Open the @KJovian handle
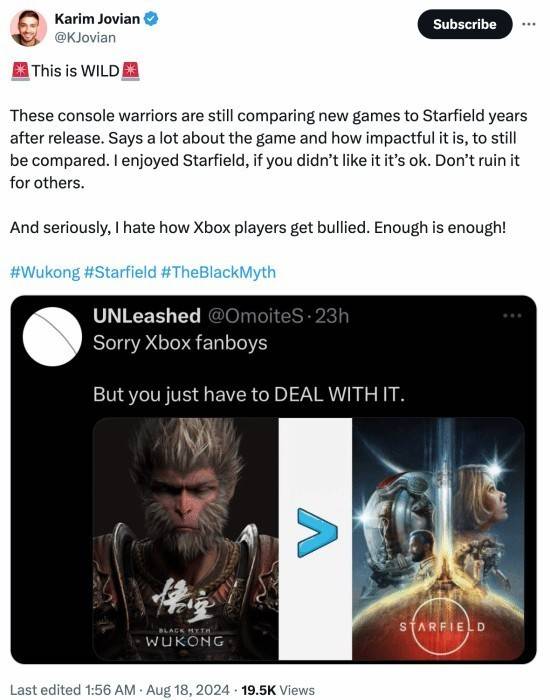The height and width of the screenshot is (700, 550). (85, 38)
